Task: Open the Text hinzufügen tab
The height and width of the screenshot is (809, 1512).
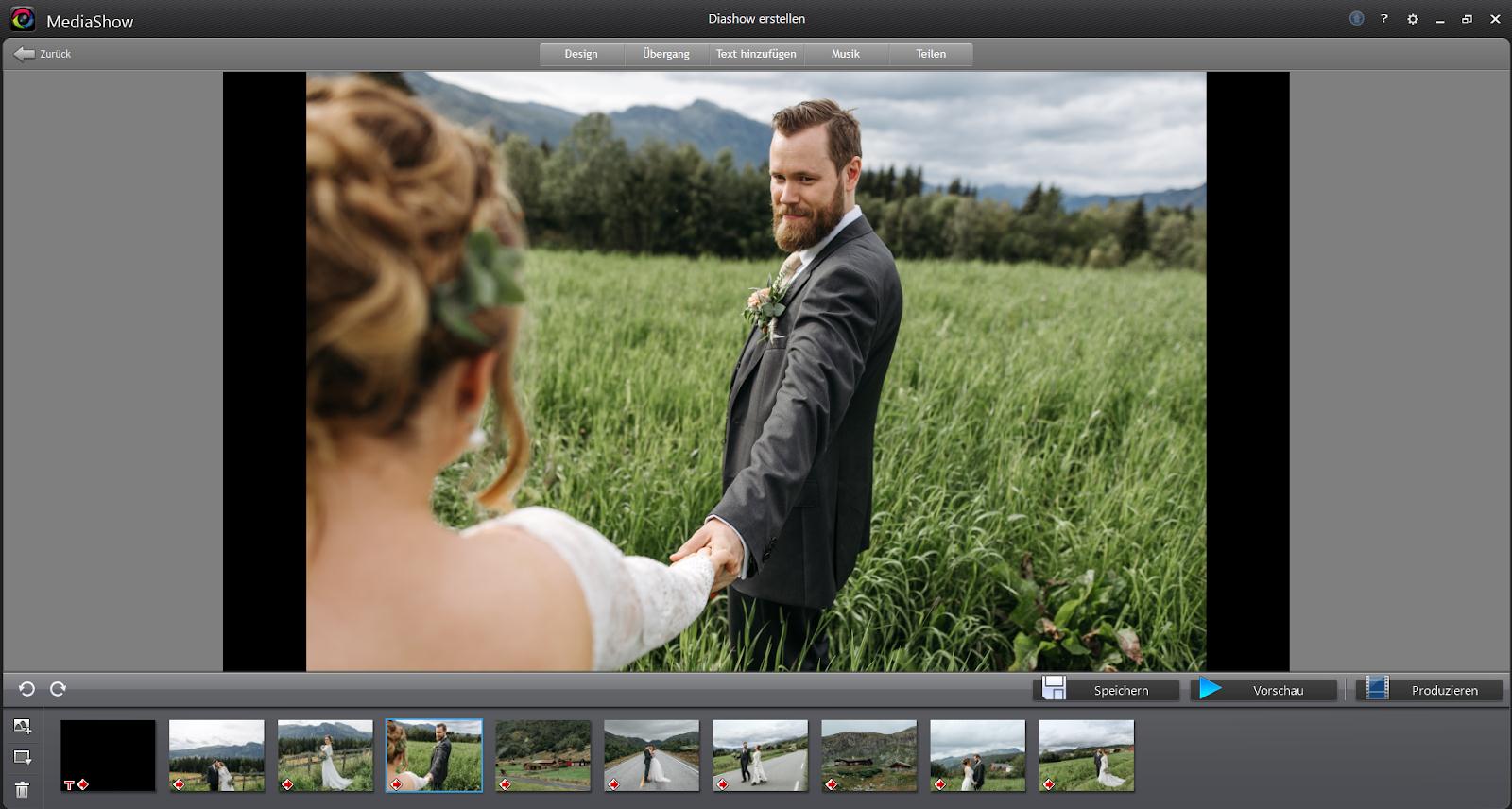Action: (756, 54)
